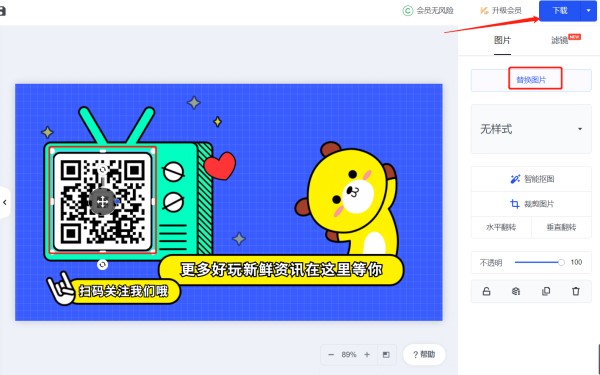This screenshot has width=600, height=375.
Task: Expand the collapsed left side panel arrow
Action: click(5, 202)
